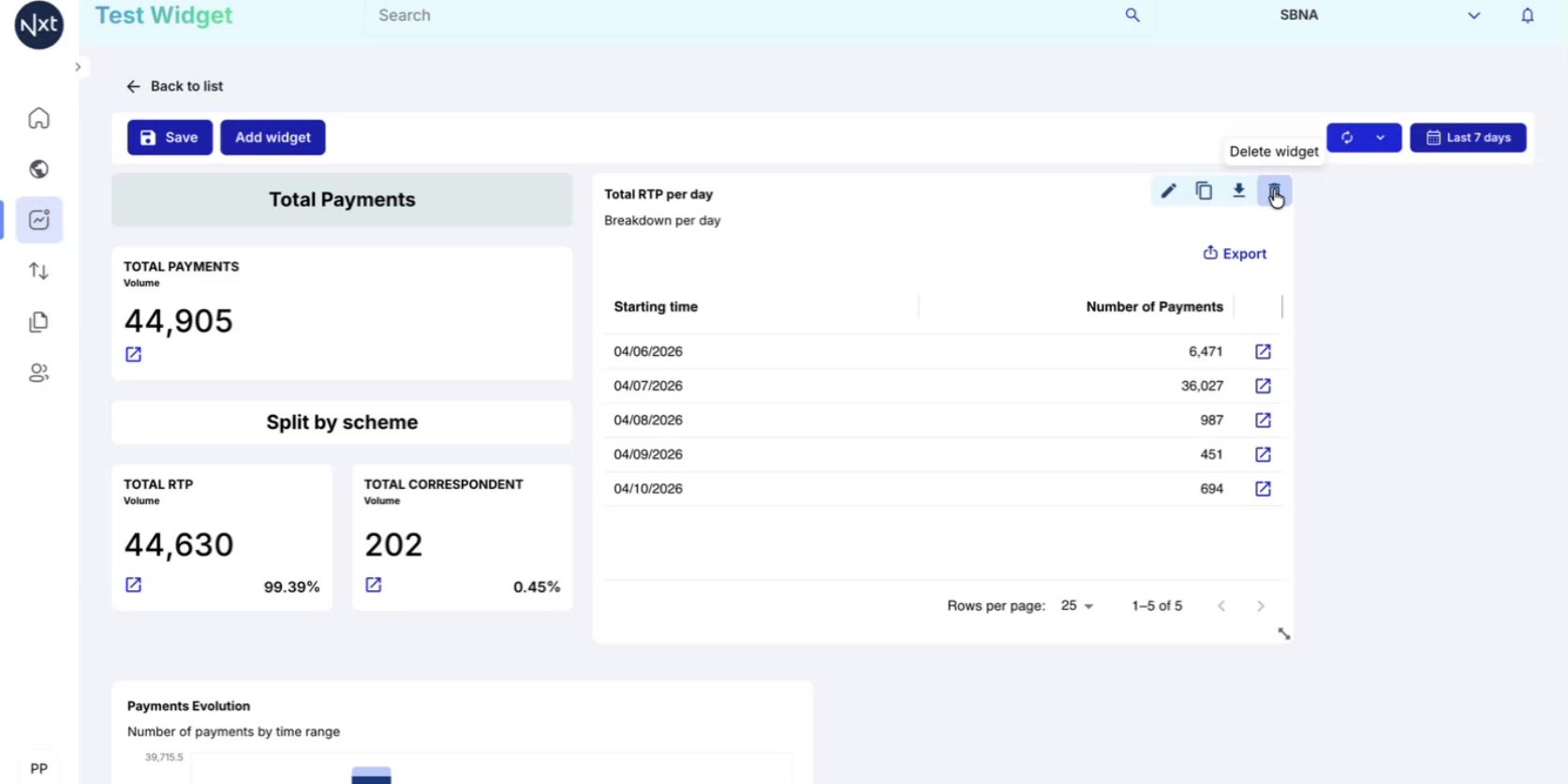Screen dimensions: 1568x784
Task: Expand the SBNA account dropdown
Action: (x=1473, y=15)
